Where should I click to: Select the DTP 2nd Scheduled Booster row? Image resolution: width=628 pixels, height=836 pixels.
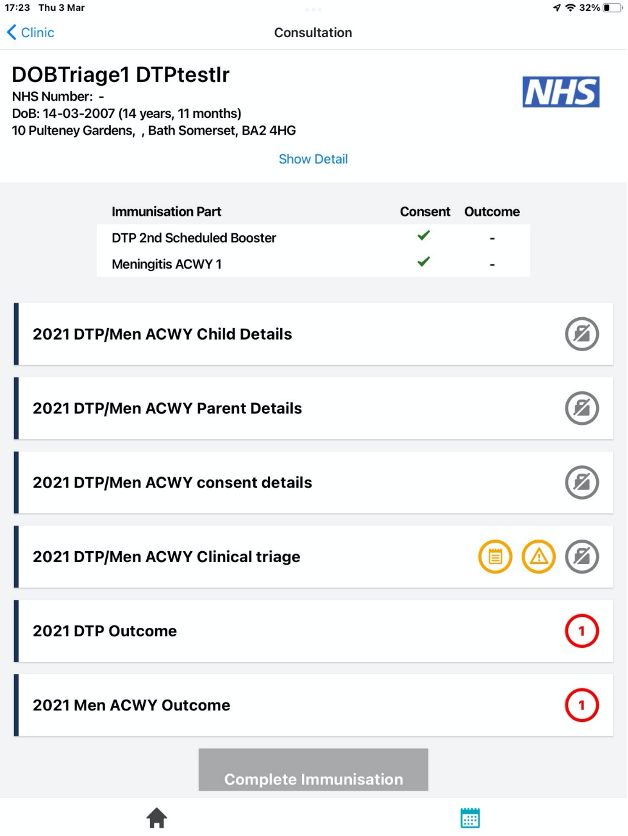pos(194,238)
